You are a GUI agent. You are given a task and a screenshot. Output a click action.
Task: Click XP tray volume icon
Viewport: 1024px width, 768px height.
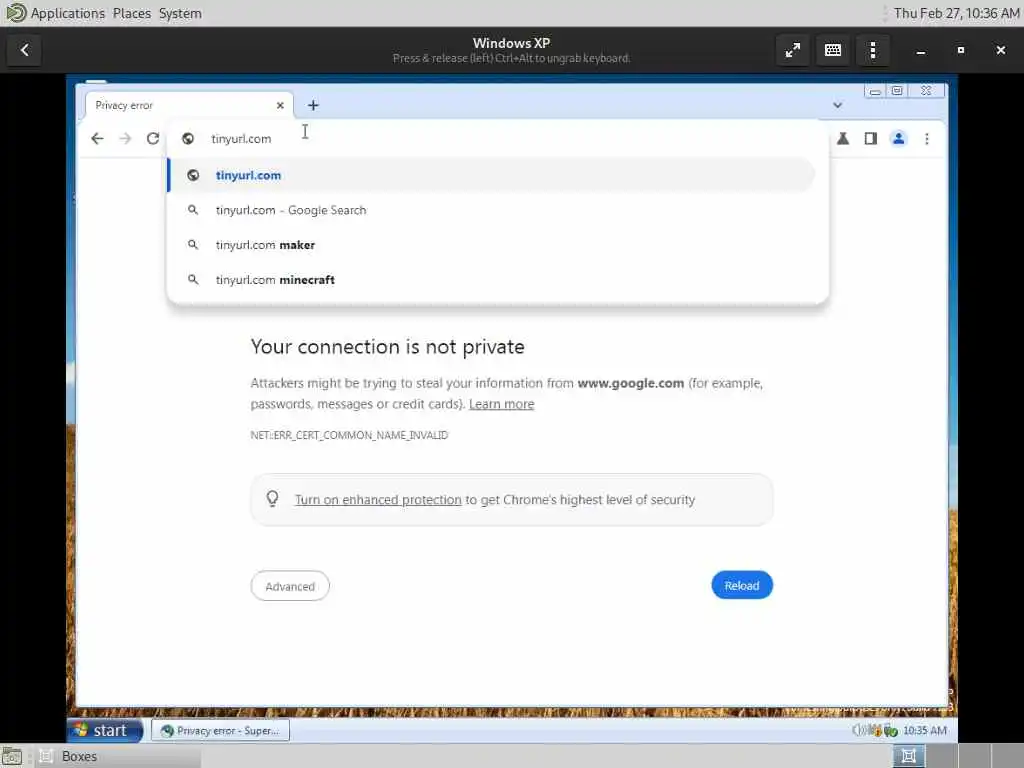click(858, 731)
